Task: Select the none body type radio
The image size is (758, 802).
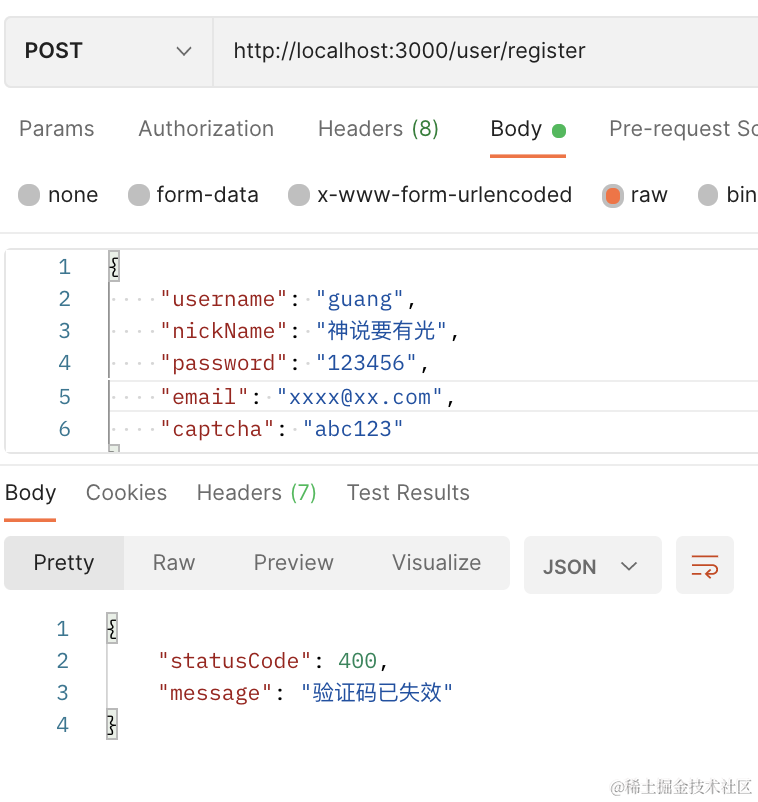Action: 29,195
